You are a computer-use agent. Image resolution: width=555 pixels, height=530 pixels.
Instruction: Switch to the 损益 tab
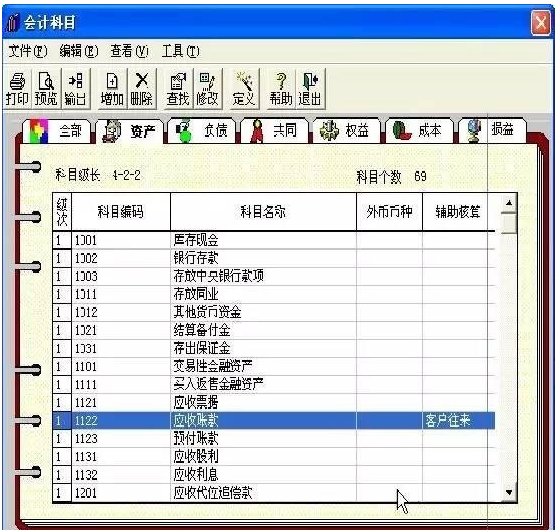click(492, 131)
